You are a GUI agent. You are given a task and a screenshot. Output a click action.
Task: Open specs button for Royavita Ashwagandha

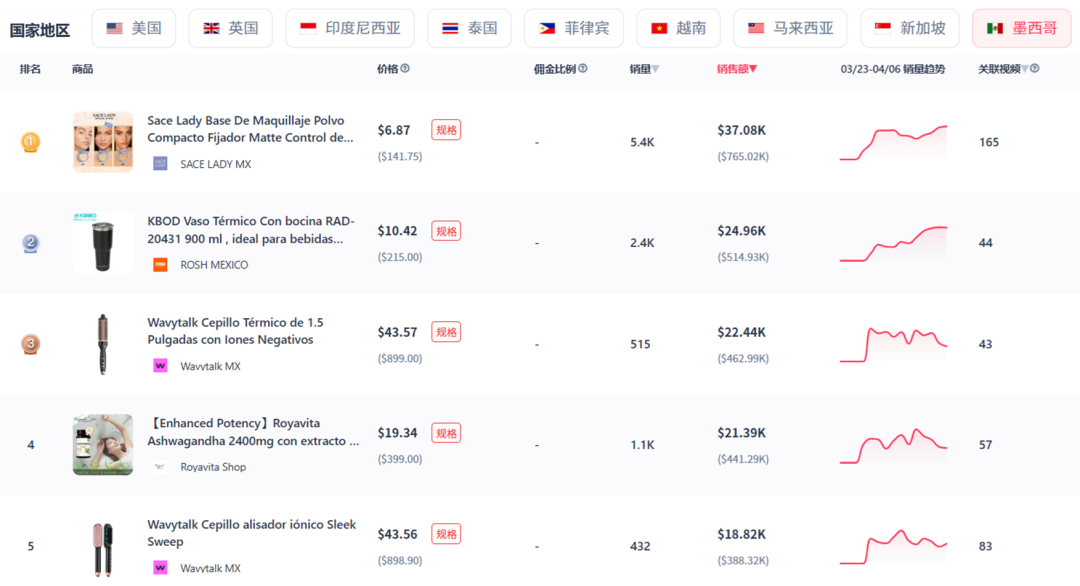click(446, 433)
